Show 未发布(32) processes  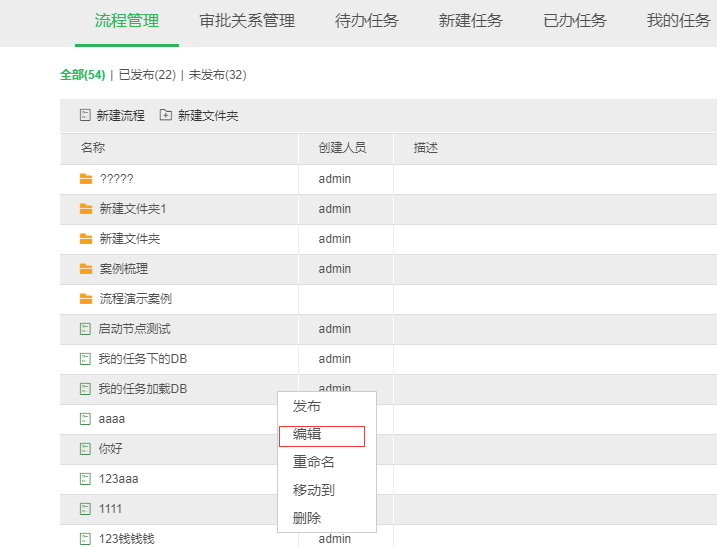tap(217, 75)
